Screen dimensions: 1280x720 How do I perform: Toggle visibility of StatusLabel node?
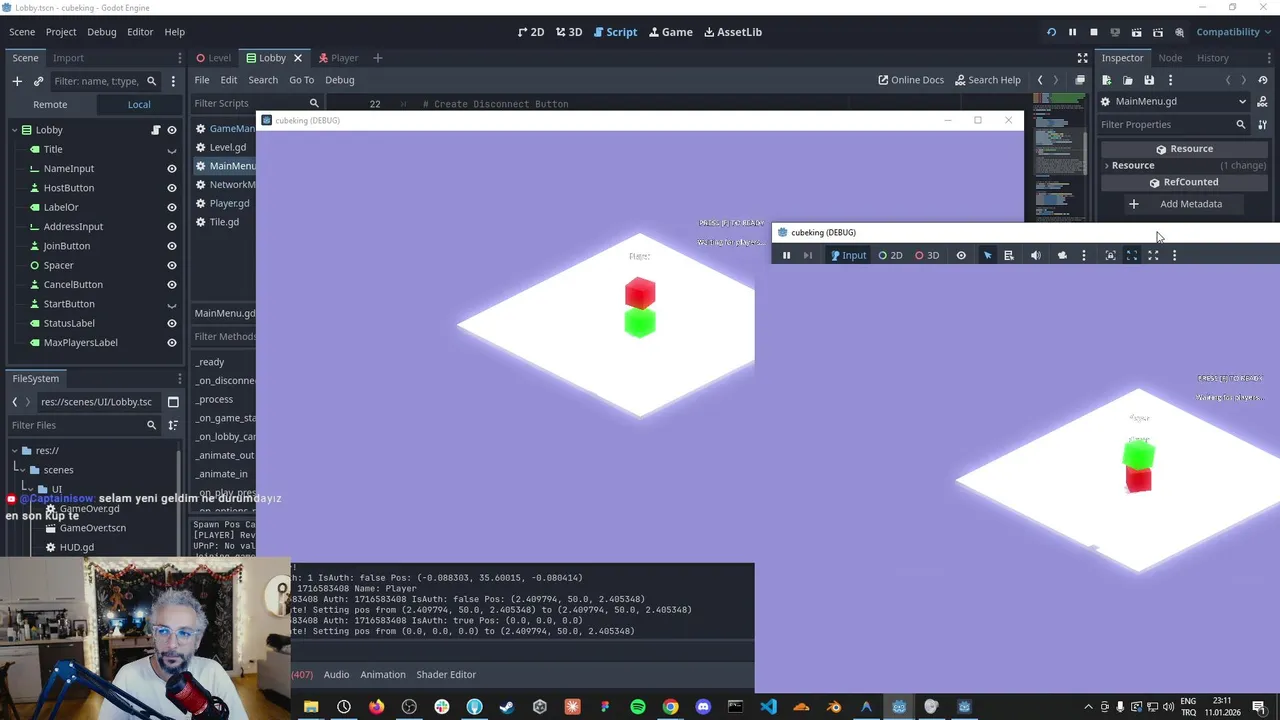pyautogui.click(x=172, y=323)
